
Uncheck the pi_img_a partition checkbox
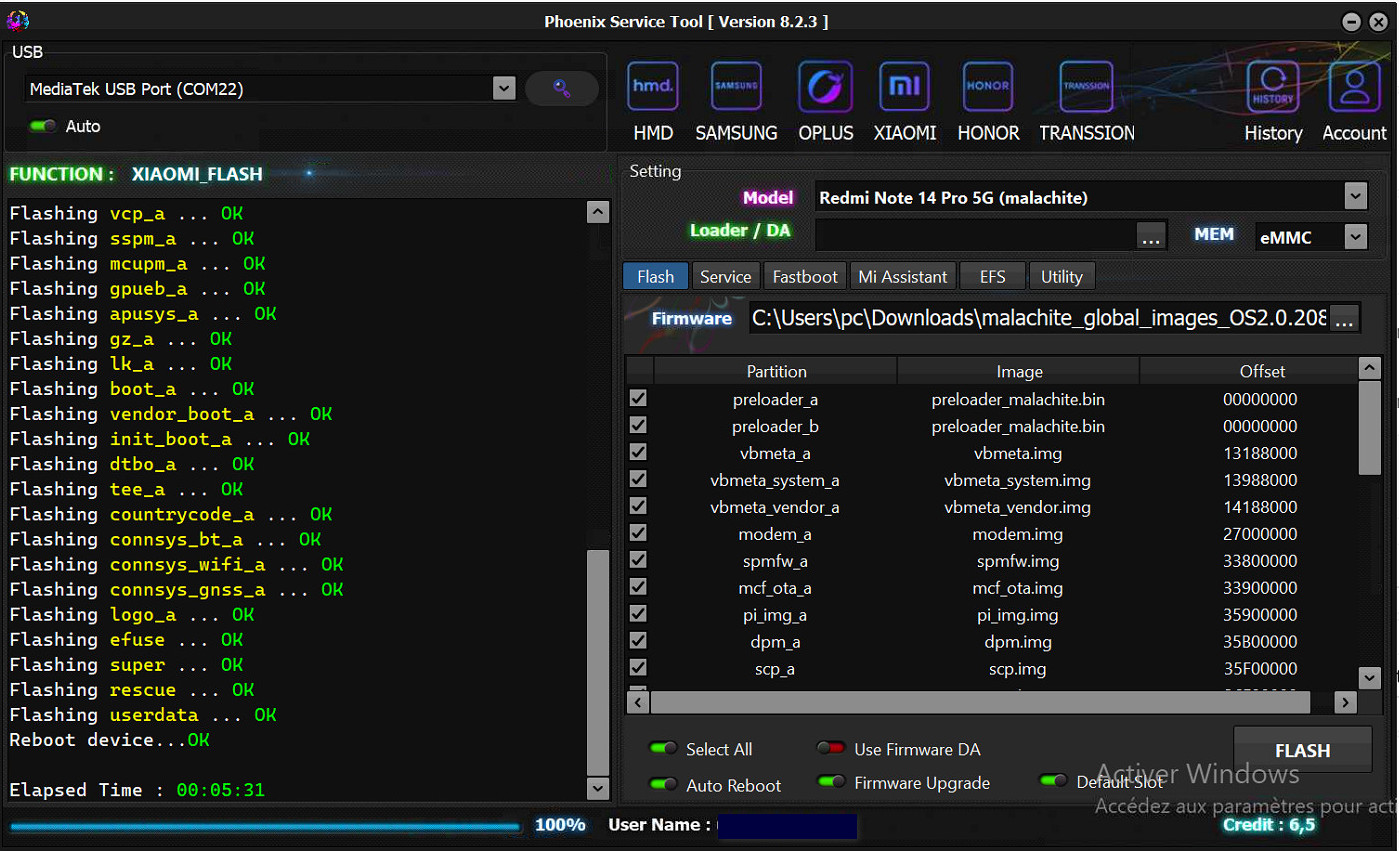pyautogui.click(x=638, y=614)
